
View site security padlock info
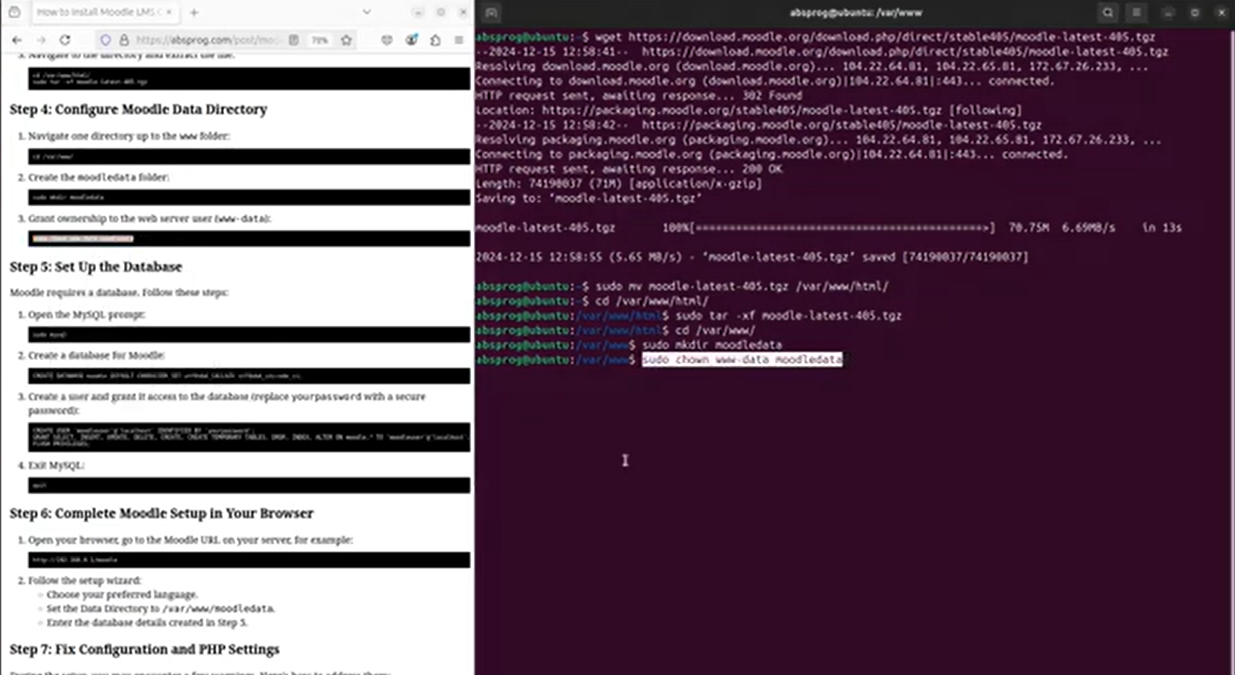coord(124,40)
